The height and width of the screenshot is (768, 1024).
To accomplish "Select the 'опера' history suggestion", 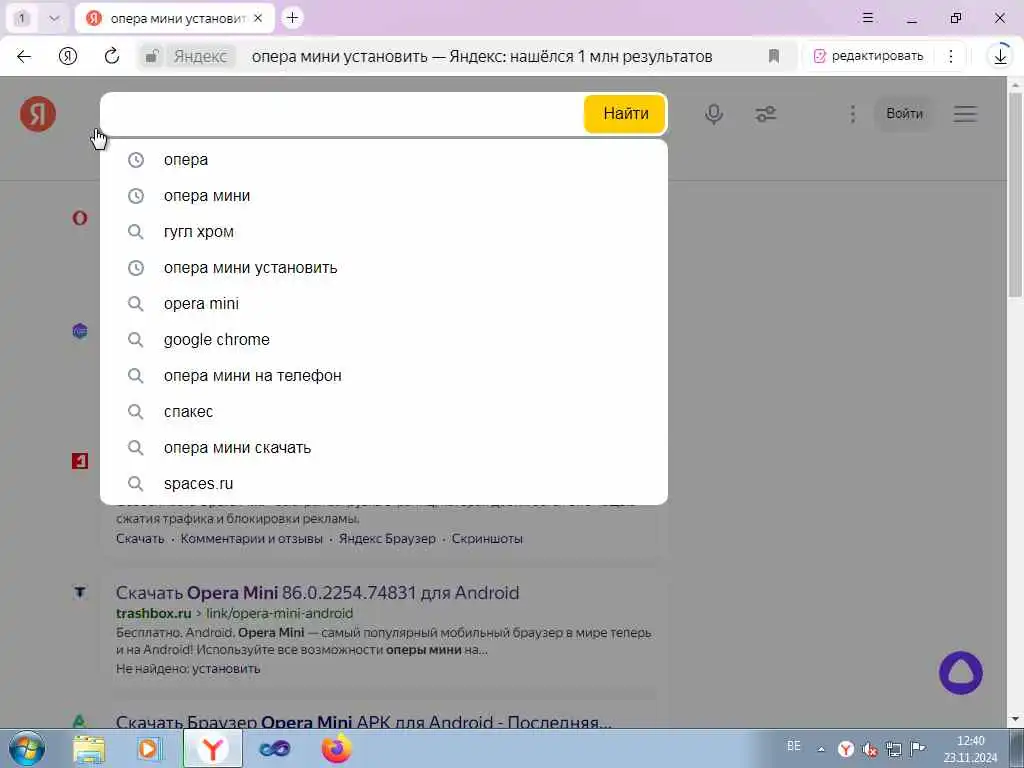I will (384, 159).
